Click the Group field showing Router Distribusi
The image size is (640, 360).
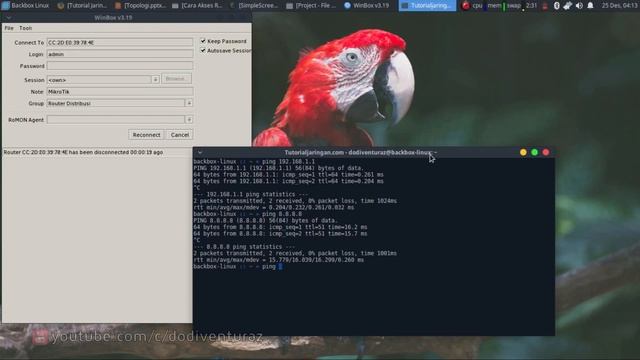(x=116, y=103)
